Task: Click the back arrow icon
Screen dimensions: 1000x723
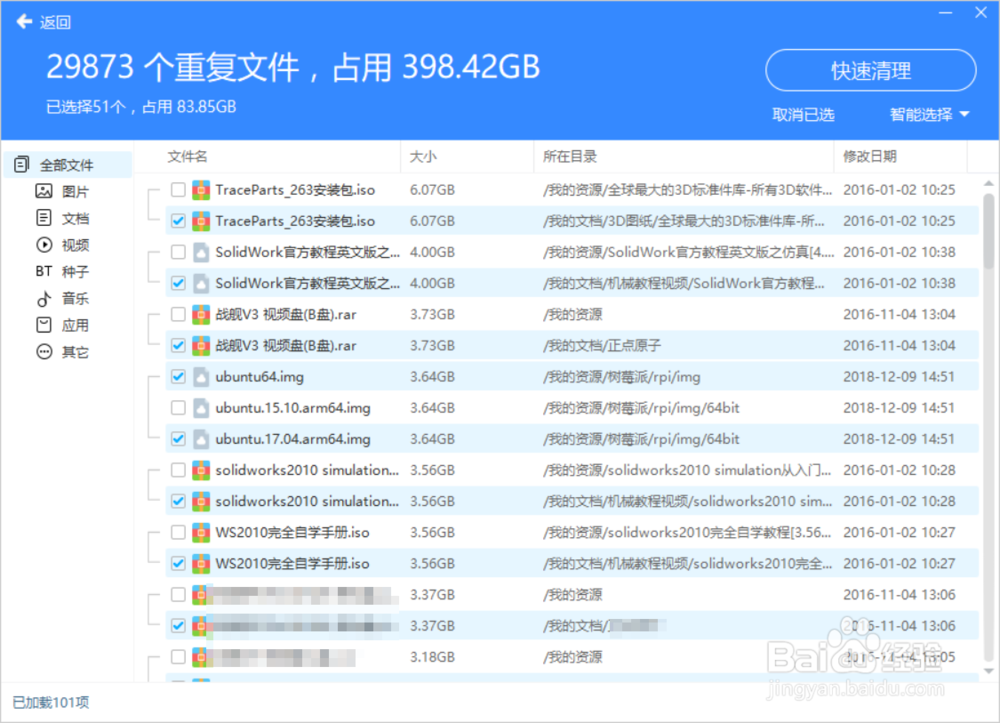Action: 24,22
